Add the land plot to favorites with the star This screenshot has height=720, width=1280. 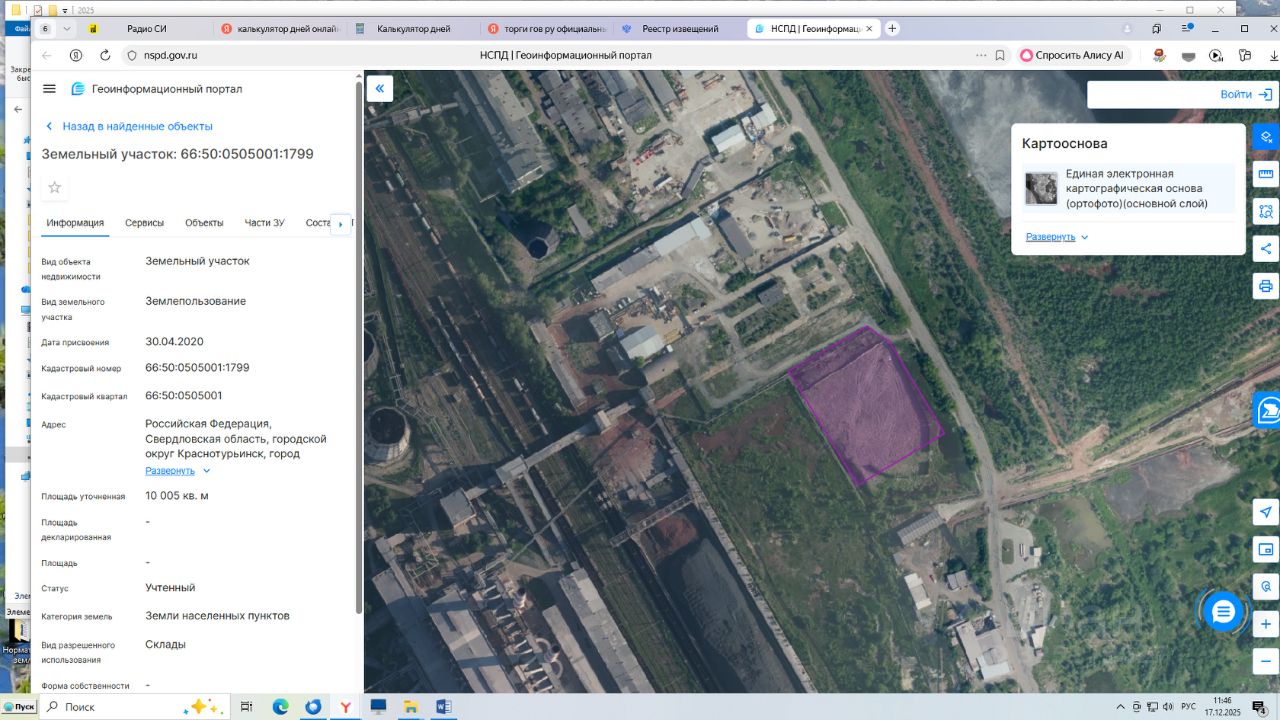(x=55, y=187)
